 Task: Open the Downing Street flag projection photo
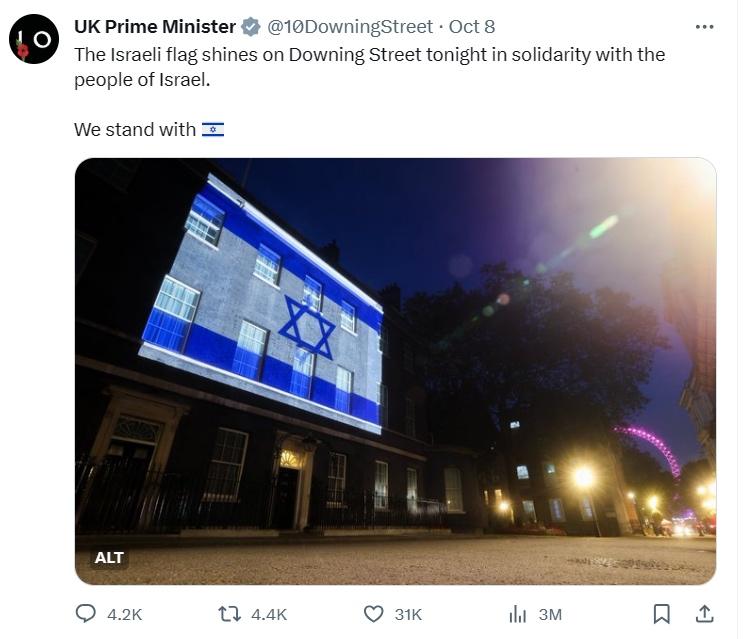pos(395,370)
